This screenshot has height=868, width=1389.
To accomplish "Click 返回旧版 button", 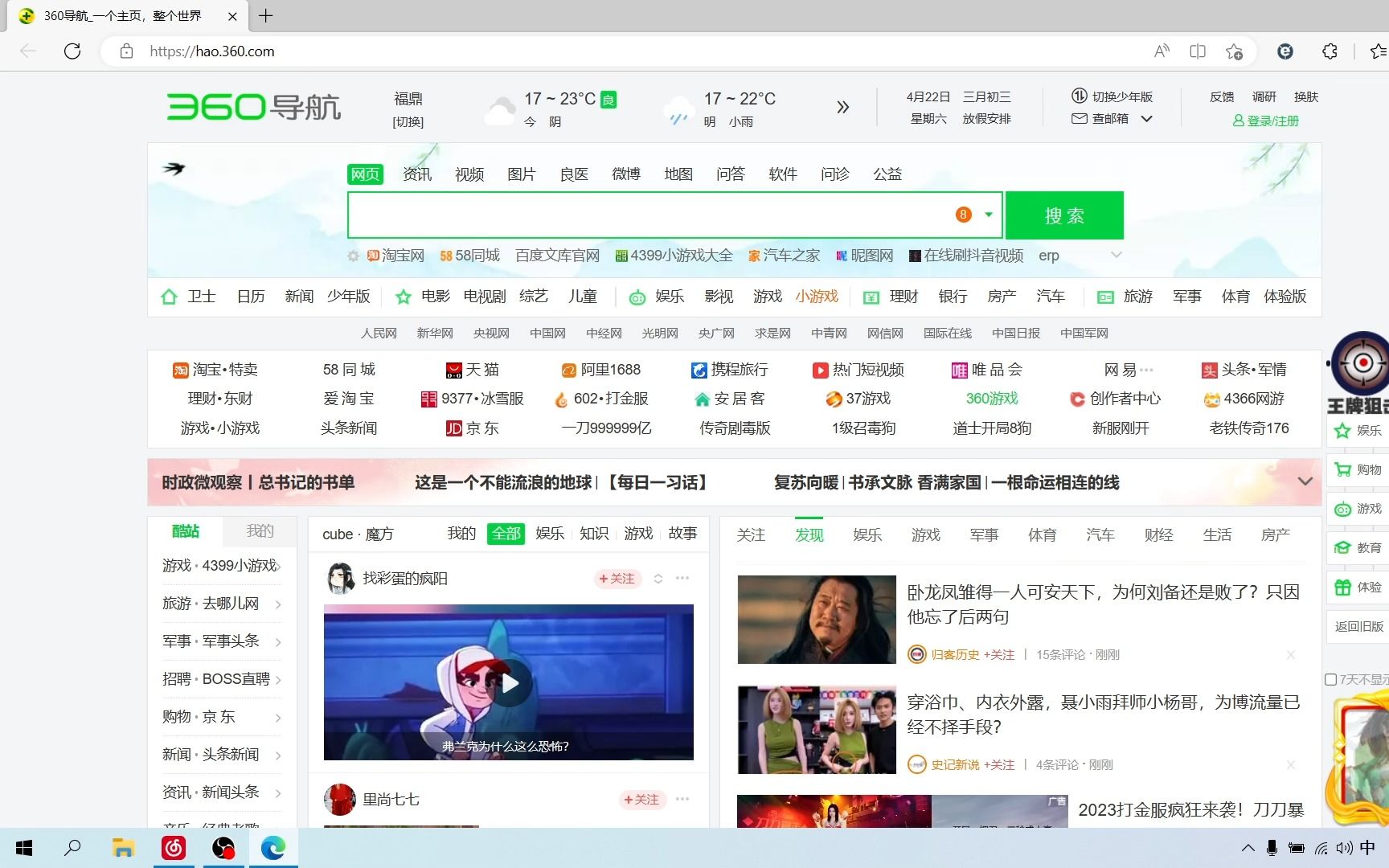I will tap(1358, 626).
